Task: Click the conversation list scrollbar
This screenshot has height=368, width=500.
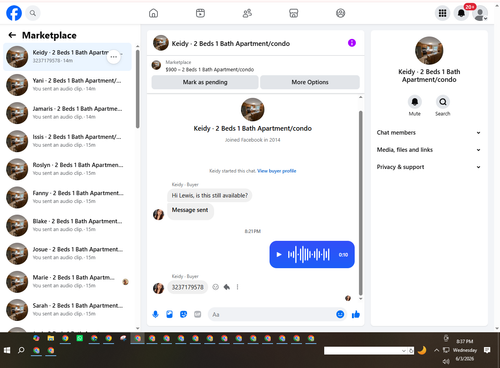Action: pos(138,89)
